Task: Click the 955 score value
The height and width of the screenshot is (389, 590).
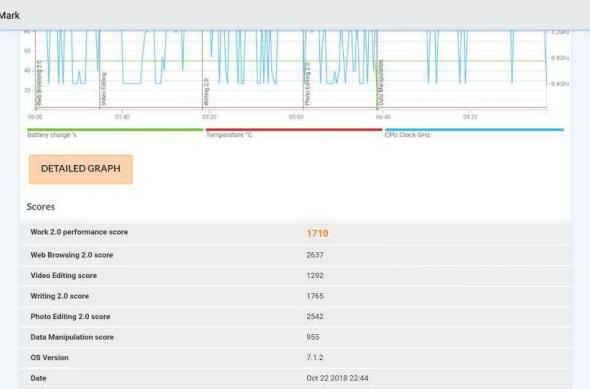Action: (x=313, y=337)
